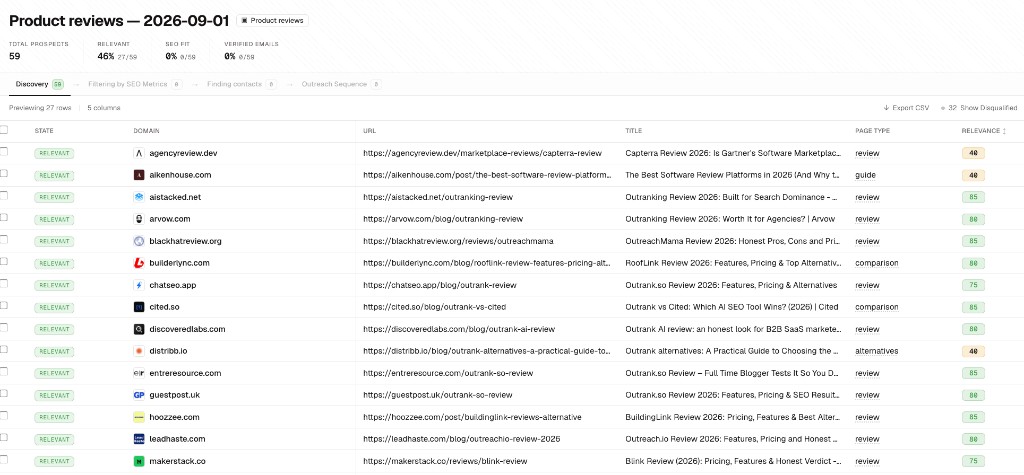Click the Total Prospects 59 stat

click(x=38, y=50)
